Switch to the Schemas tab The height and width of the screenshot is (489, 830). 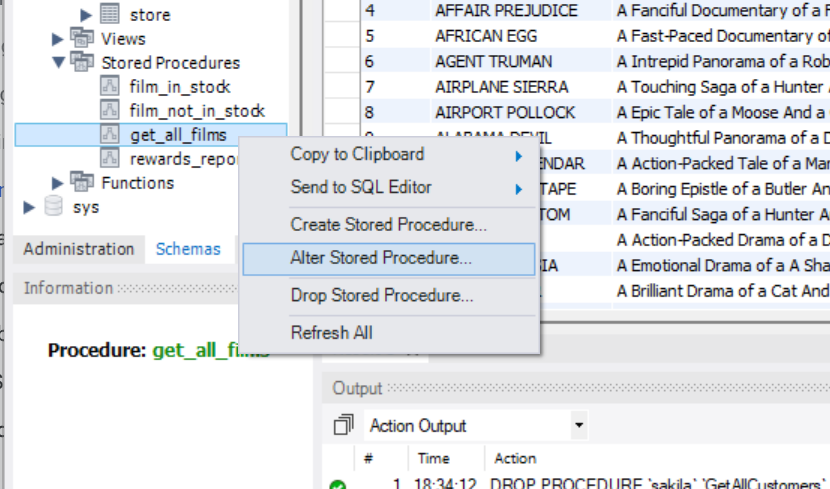pyautogui.click(x=188, y=249)
